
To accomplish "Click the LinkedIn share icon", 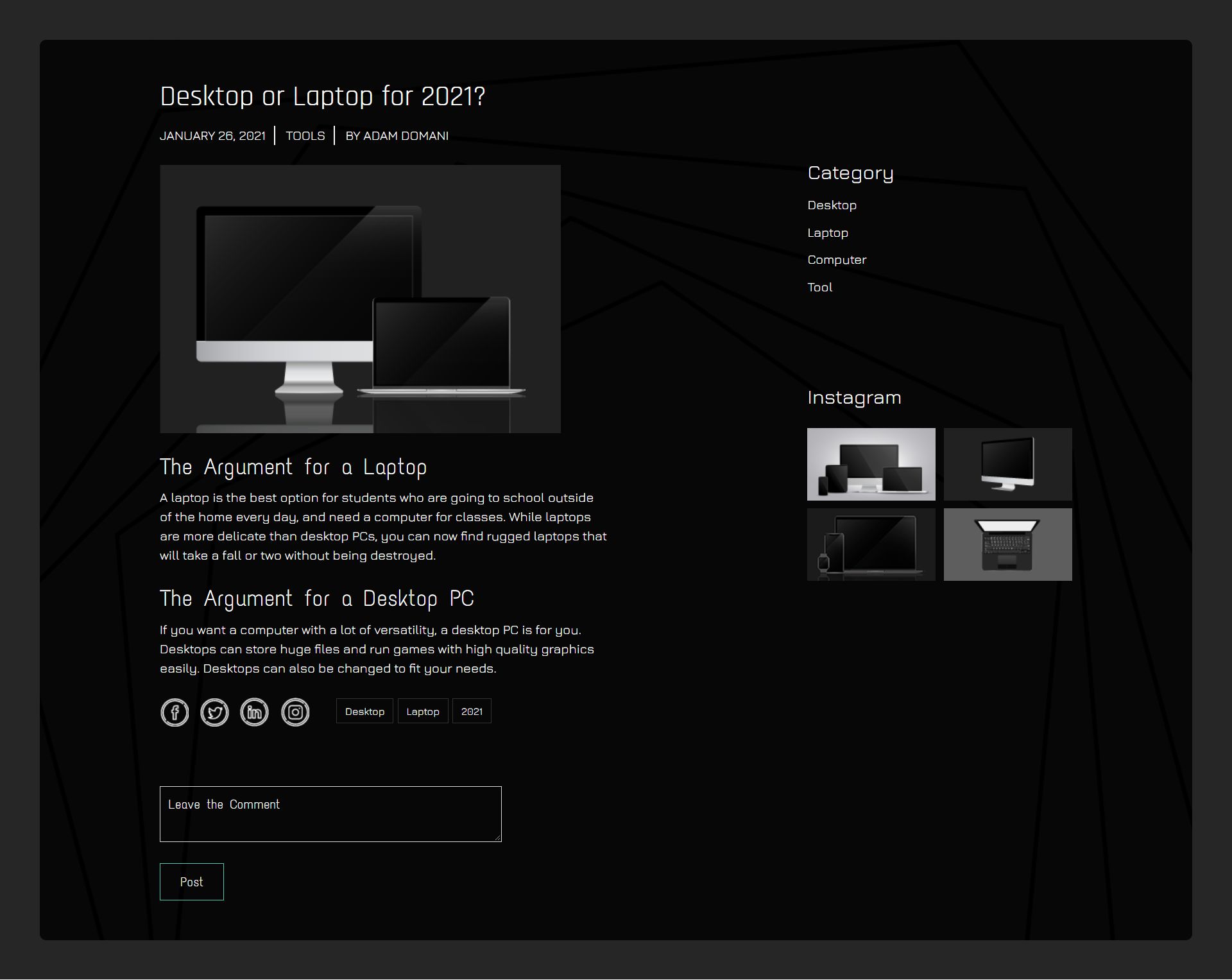I will pyautogui.click(x=254, y=712).
